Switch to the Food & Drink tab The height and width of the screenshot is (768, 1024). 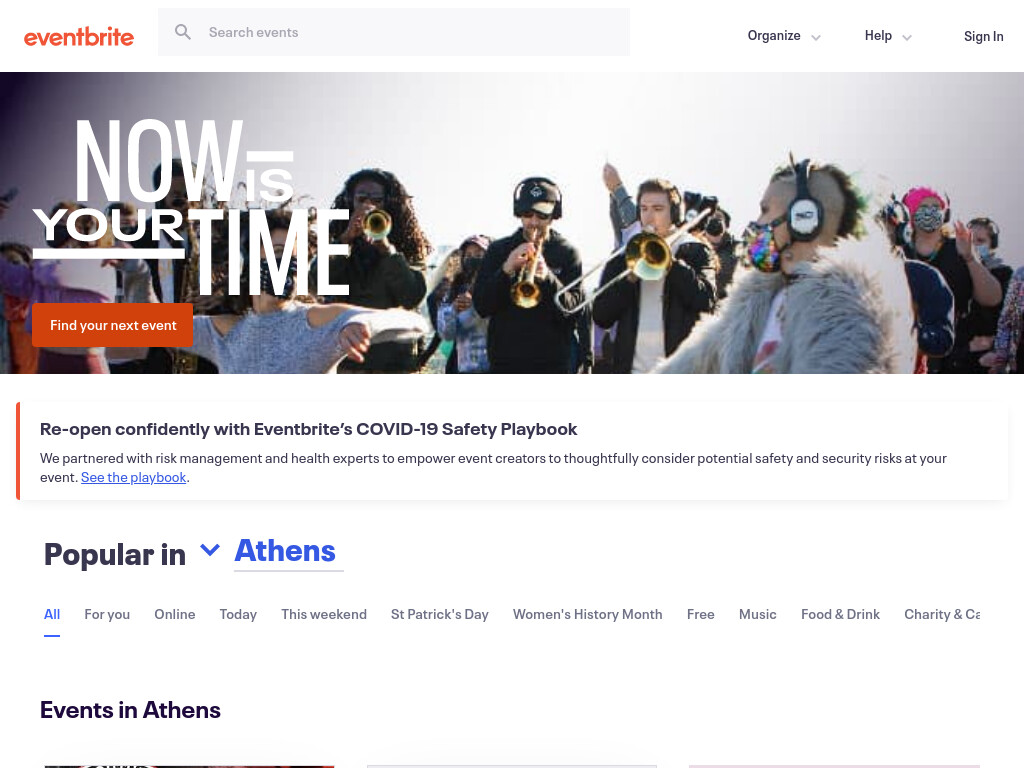840,615
